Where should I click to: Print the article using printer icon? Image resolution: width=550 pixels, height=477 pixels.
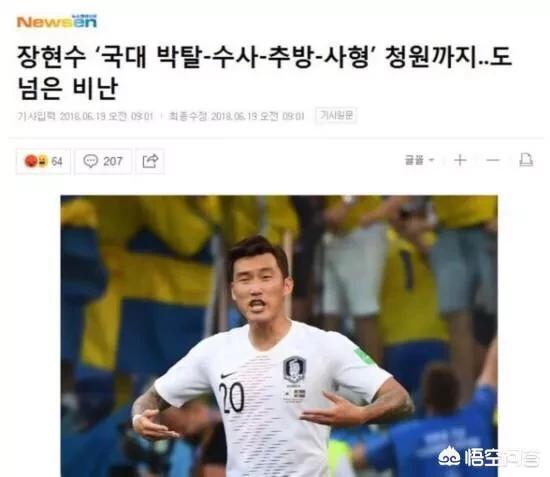(526, 160)
